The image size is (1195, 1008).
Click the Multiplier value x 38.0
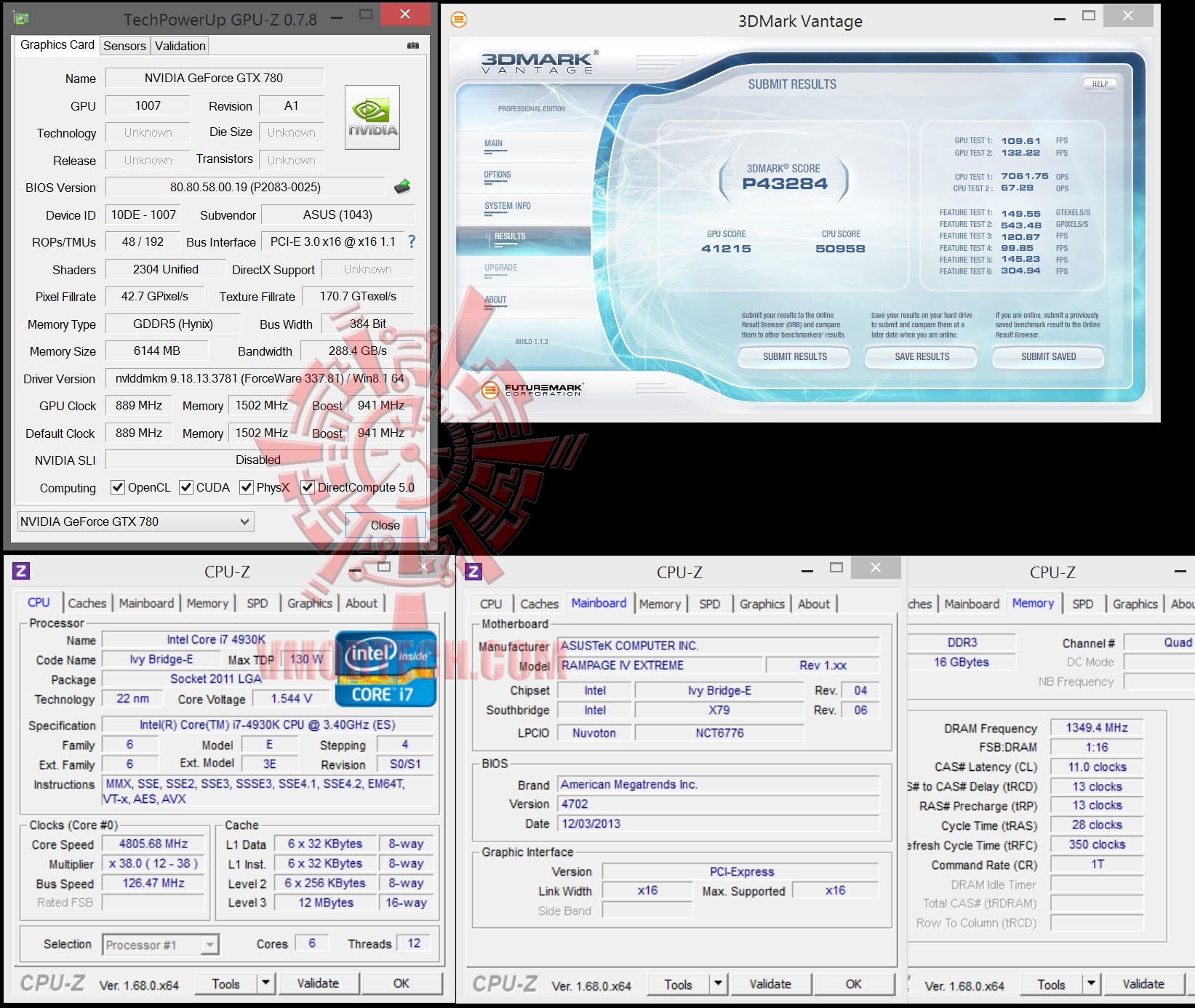[153, 863]
